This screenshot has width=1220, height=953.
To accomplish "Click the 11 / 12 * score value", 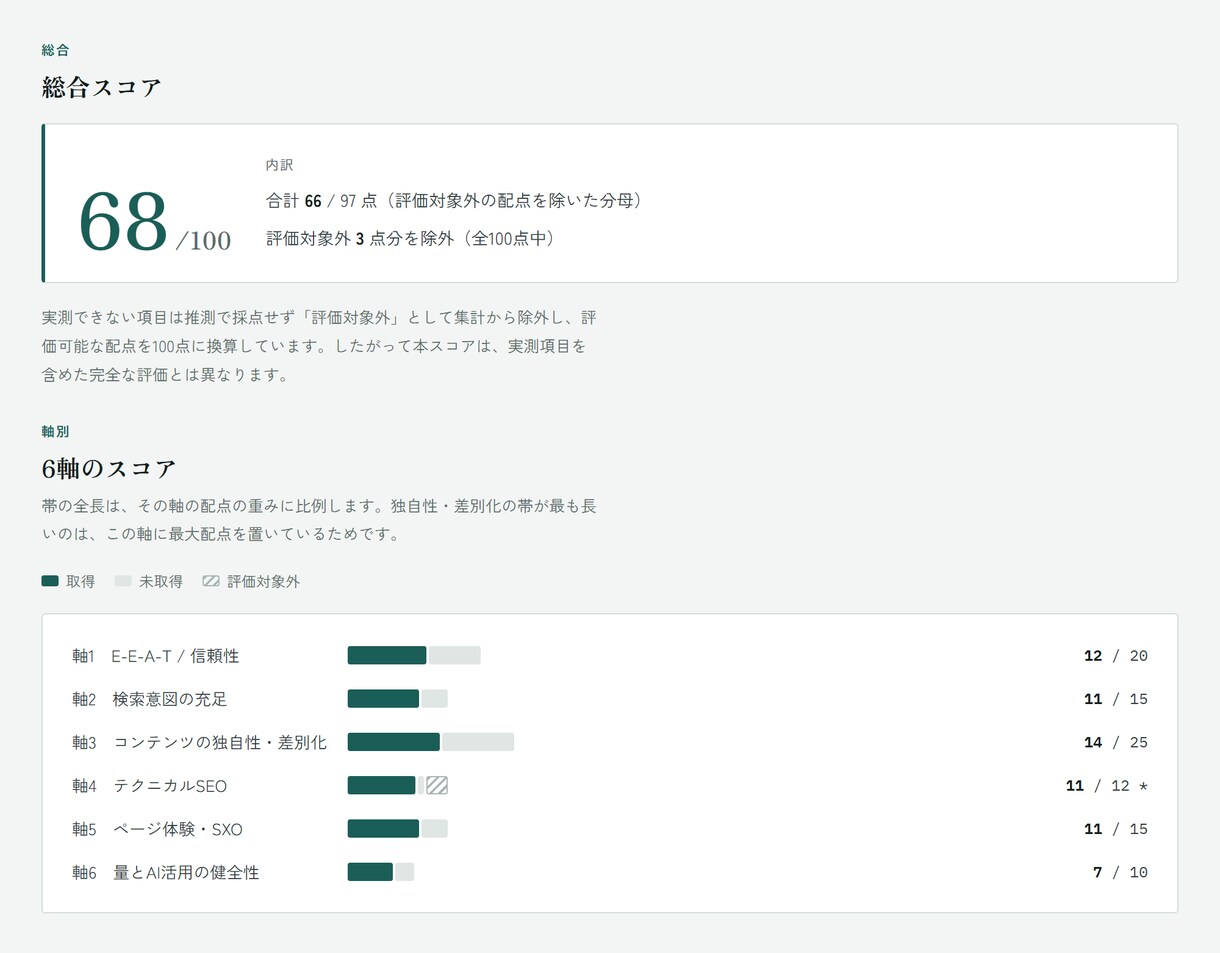I will pyautogui.click(x=1107, y=786).
